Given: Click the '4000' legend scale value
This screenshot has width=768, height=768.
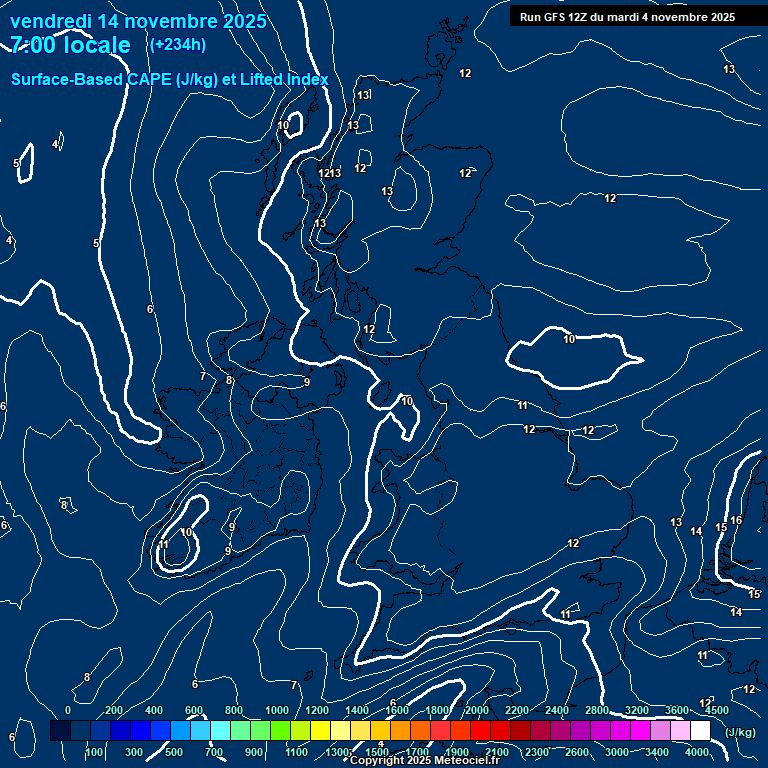Looking at the screenshot, I should coord(697,752).
